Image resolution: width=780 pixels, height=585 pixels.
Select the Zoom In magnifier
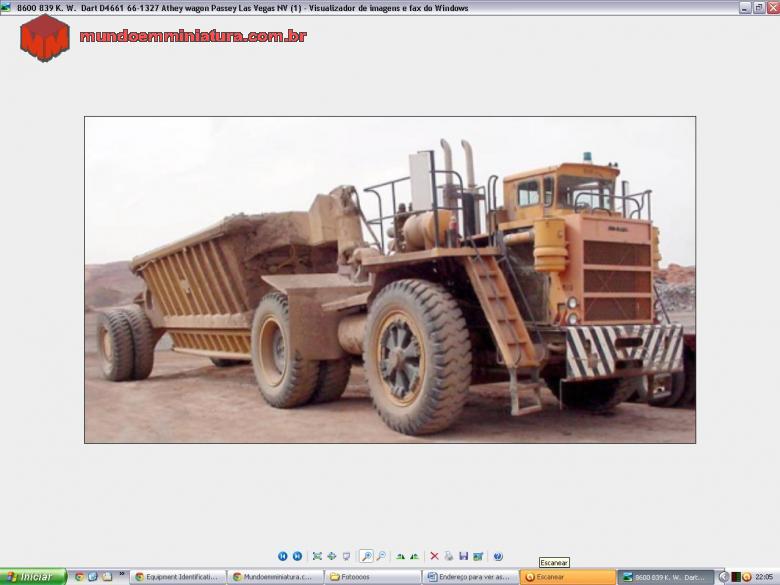coord(366,556)
